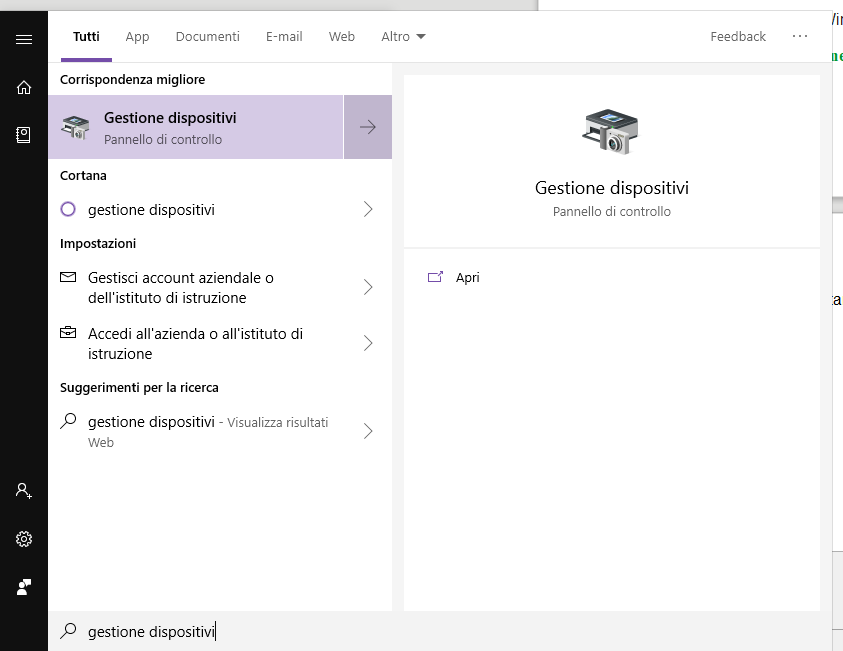Open the Notebook icon in the sidebar
Screen dimensions: 843x651
tap(24, 135)
